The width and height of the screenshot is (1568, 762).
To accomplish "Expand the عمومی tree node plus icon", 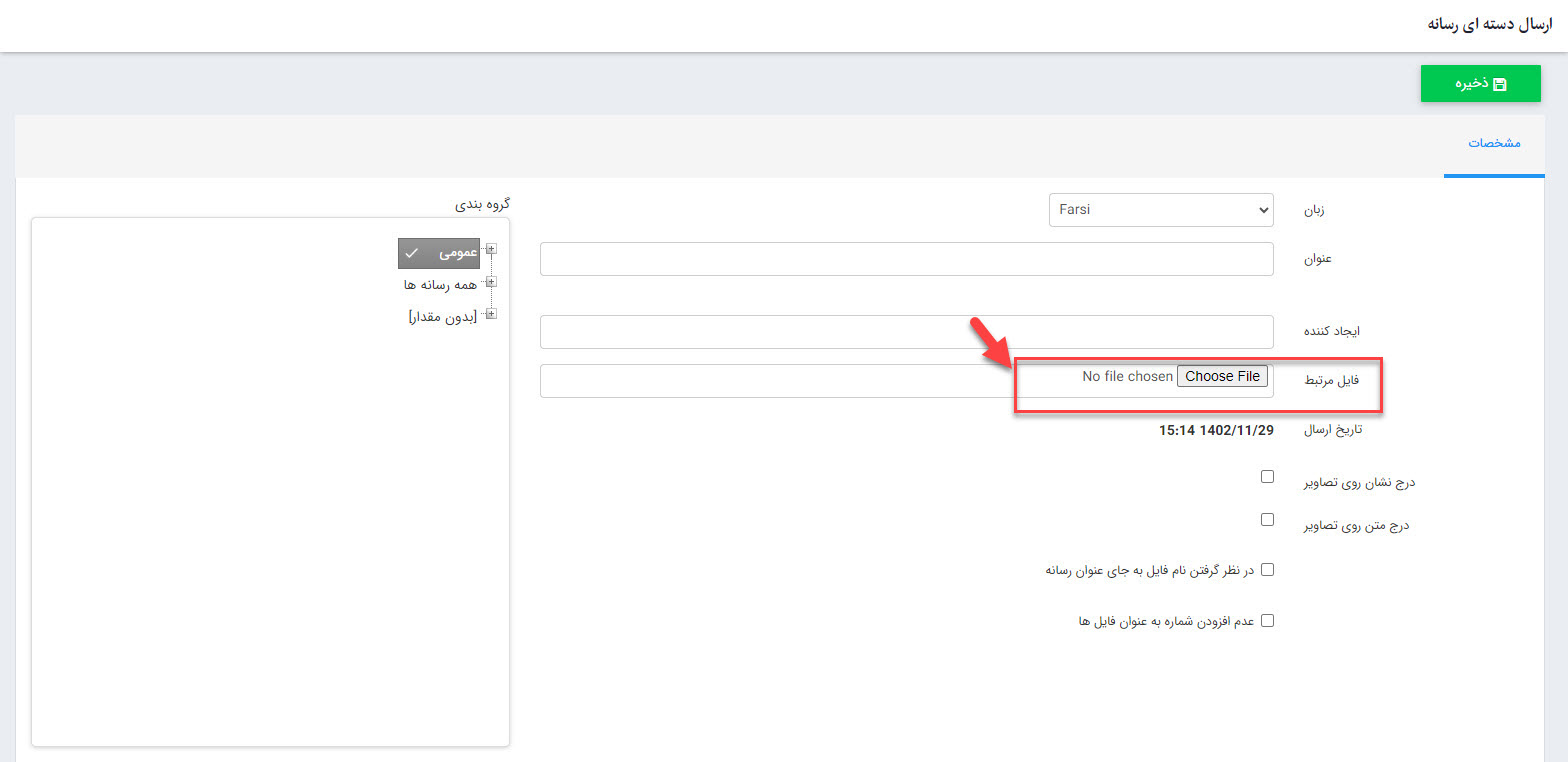I will [x=491, y=249].
